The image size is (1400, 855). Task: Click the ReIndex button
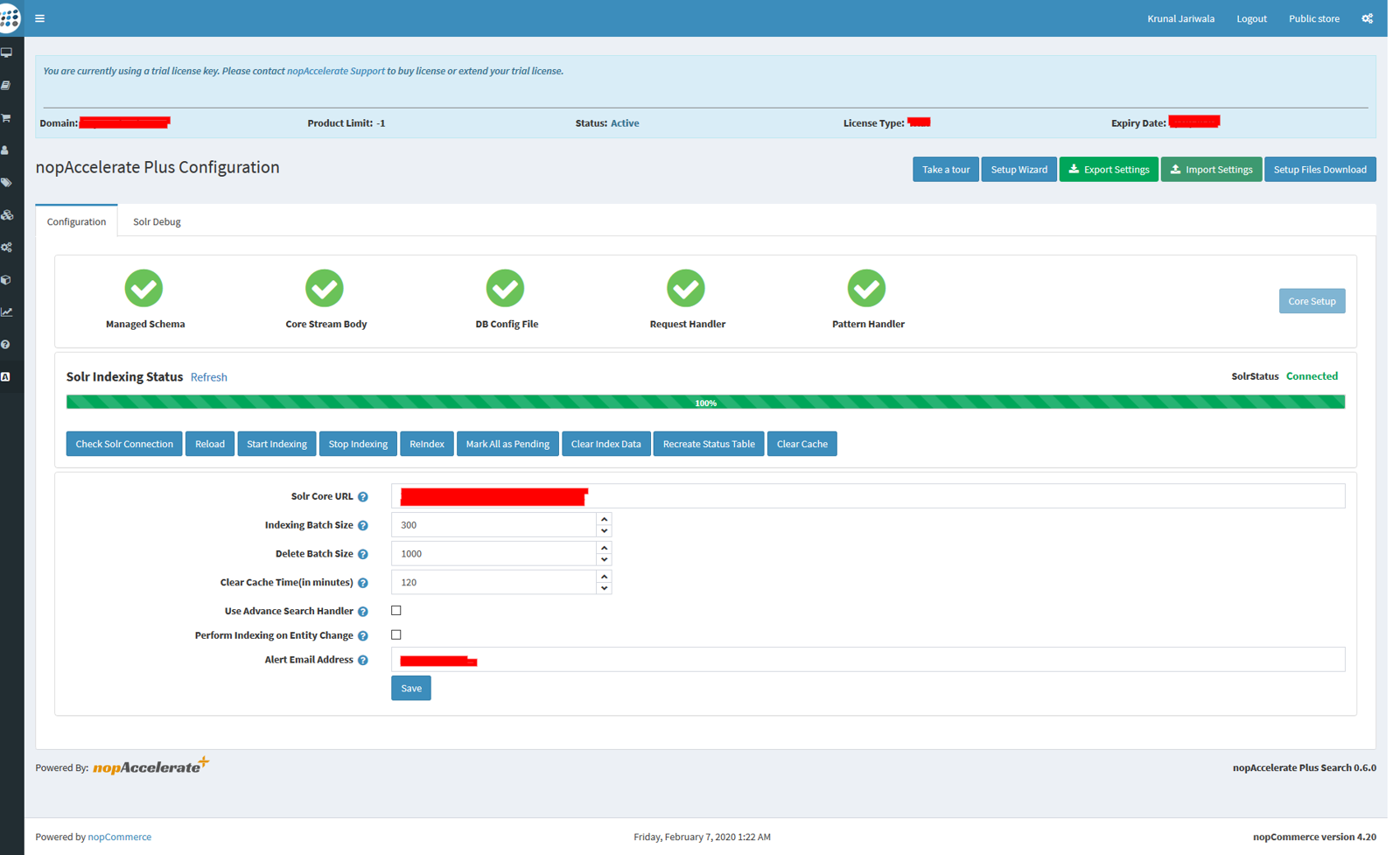click(427, 444)
